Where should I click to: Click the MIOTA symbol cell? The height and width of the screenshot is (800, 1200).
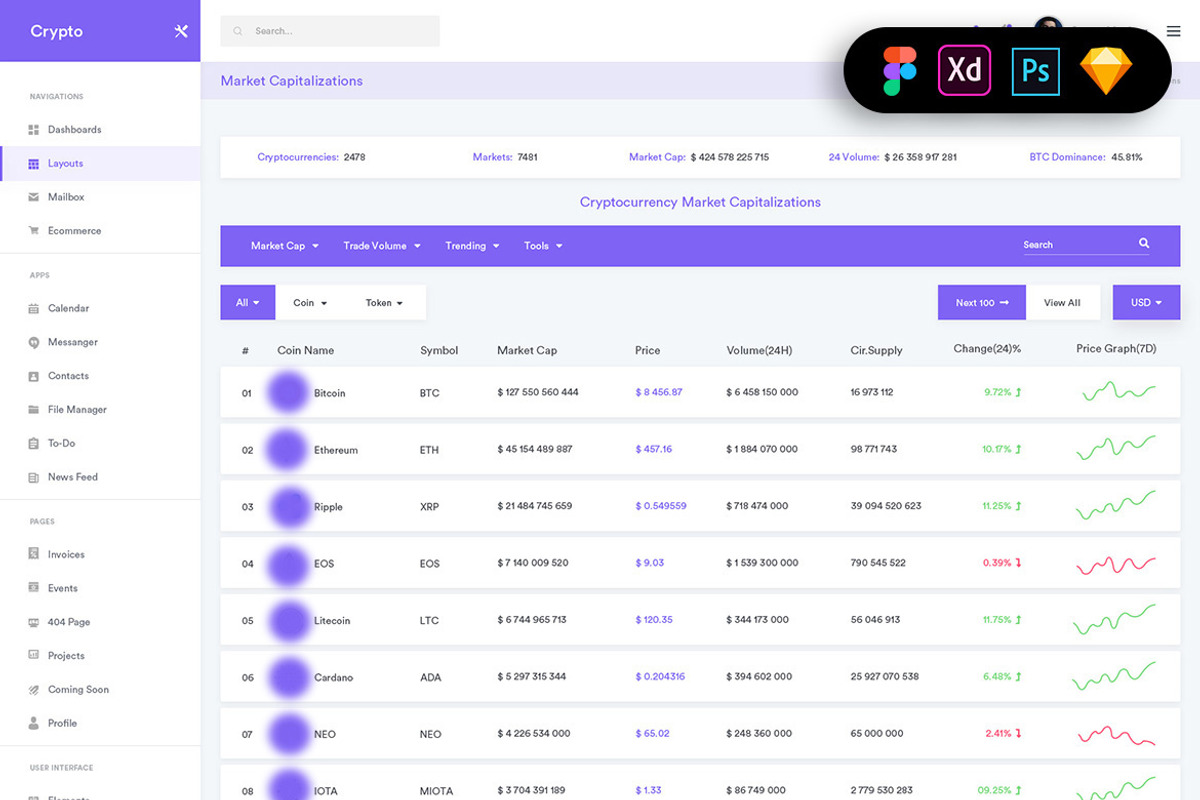pyautogui.click(x=436, y=792)
